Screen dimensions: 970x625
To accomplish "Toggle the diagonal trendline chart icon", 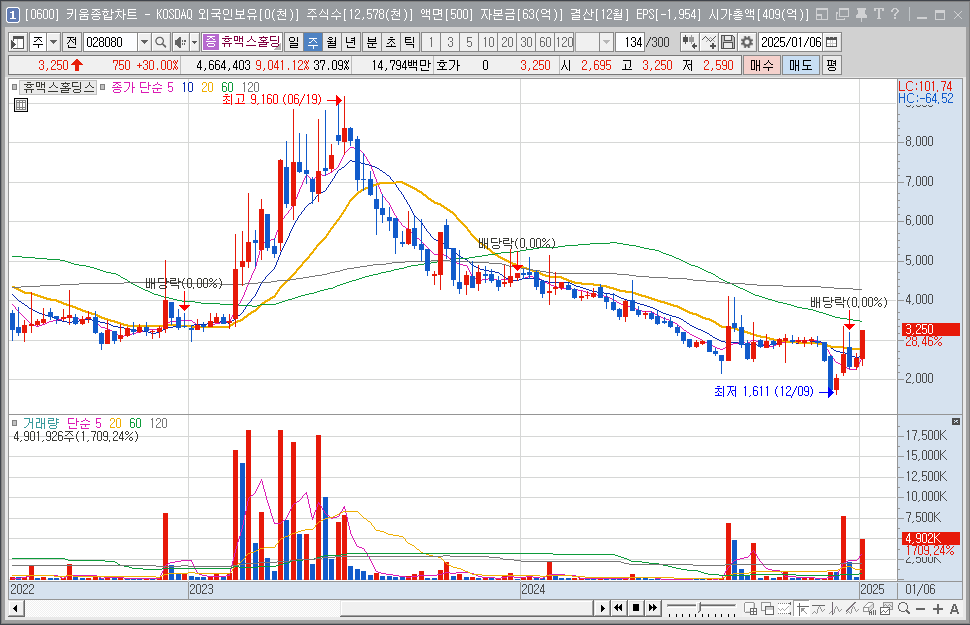I will 852,608.
